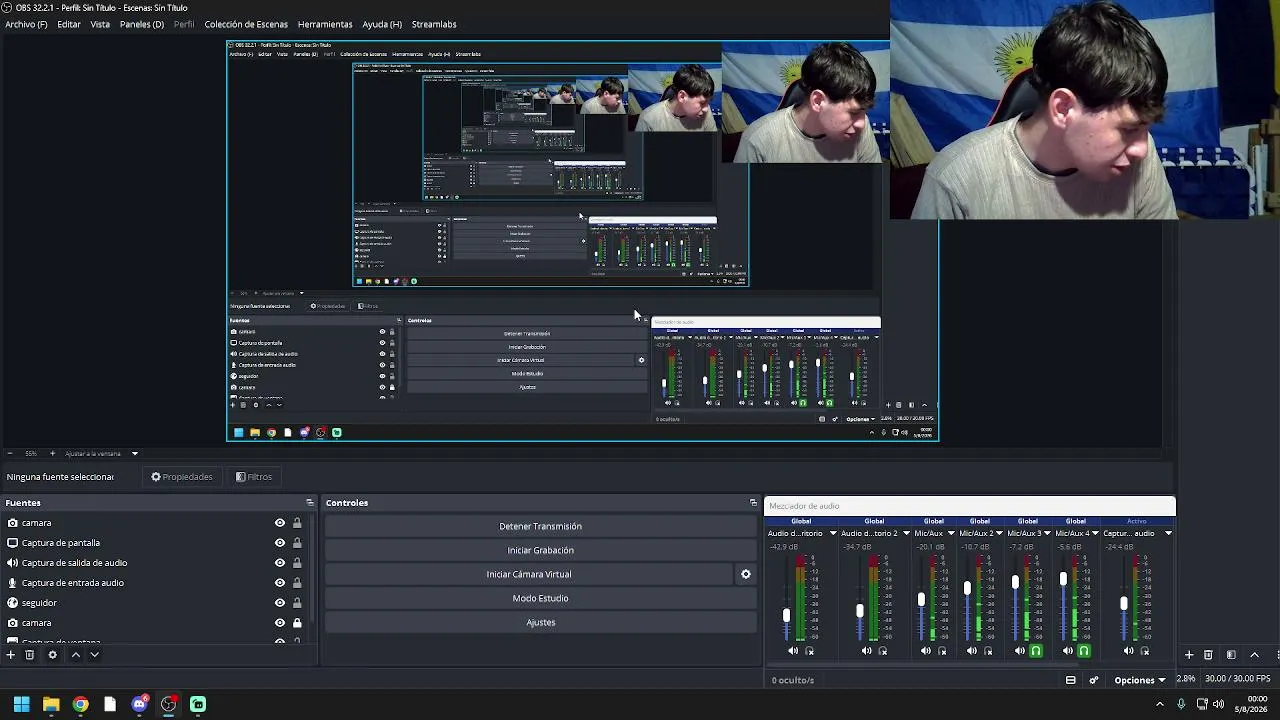
Task: Click the Mic/Aux 2 volume fader
Action: (x=967, y=588)
